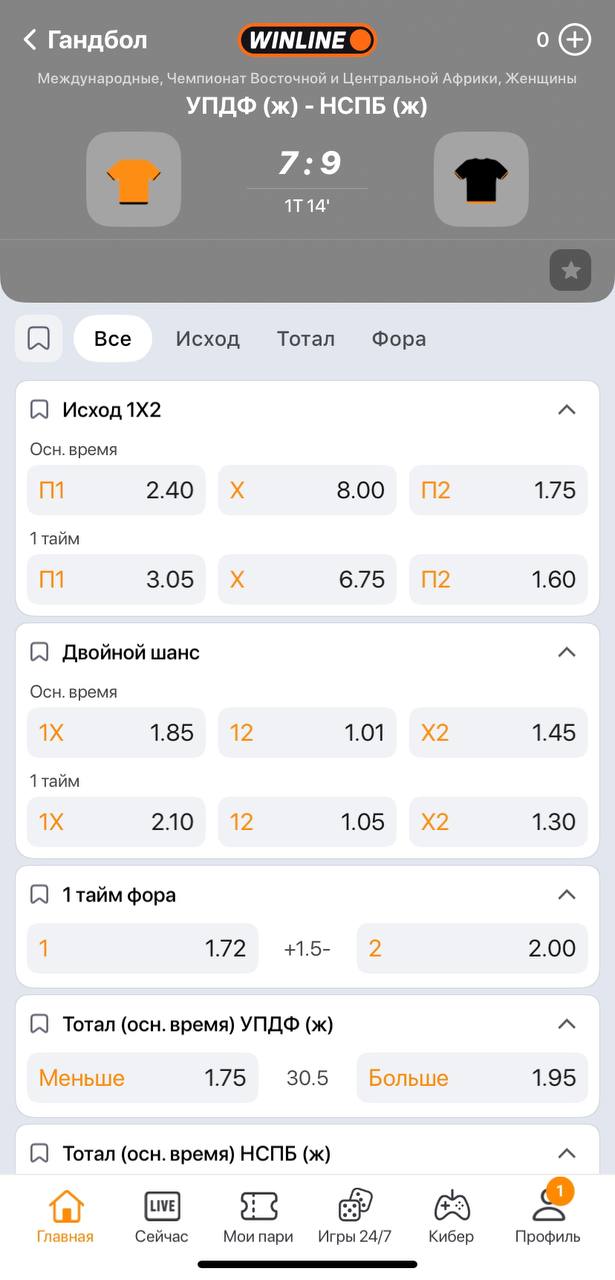Select П1 odds 2.40 for основное время
This screenshot has height=1280, width=615.
[x=116, y=490]
